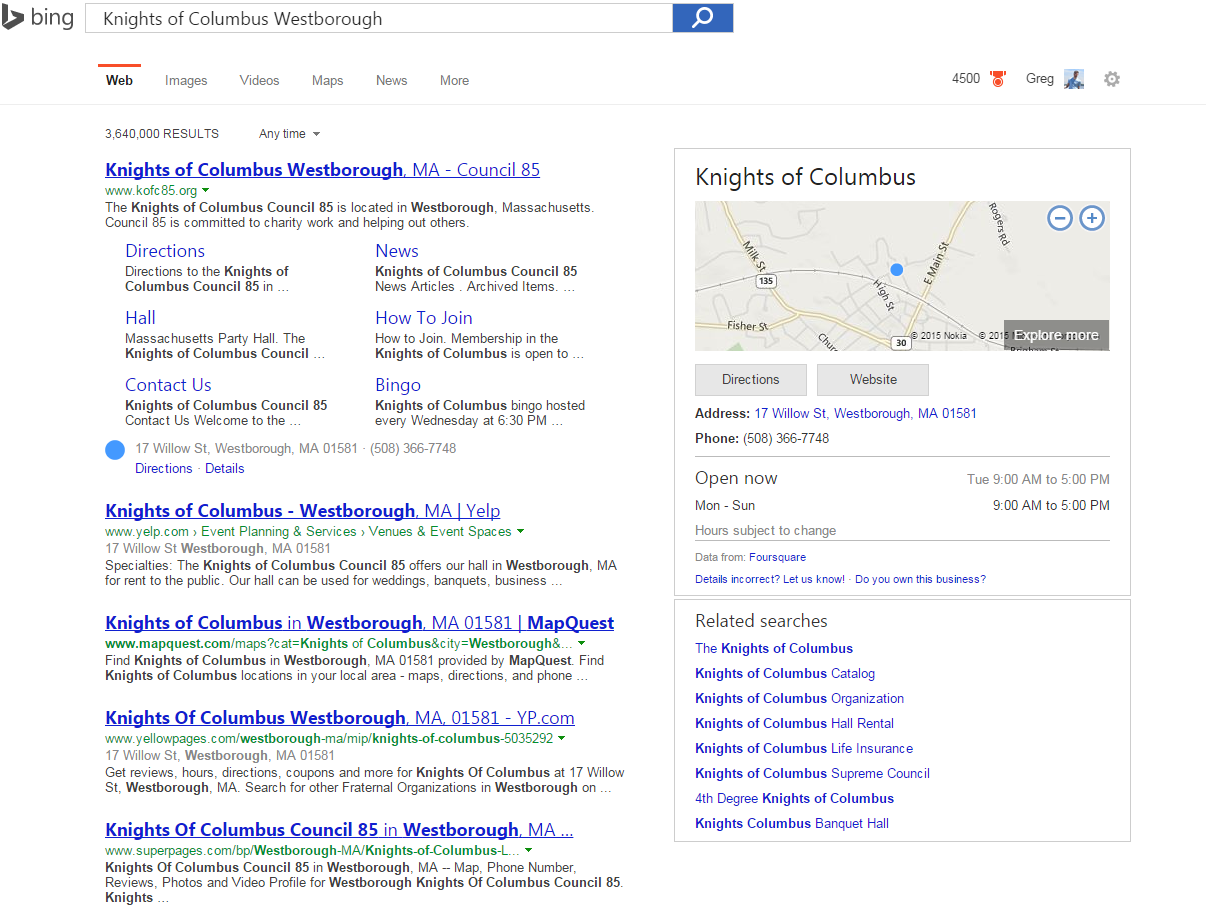Switch to the Images tab
This screenshot has width=1206, height=906.
pyautogui.click(x=186, y=80)
